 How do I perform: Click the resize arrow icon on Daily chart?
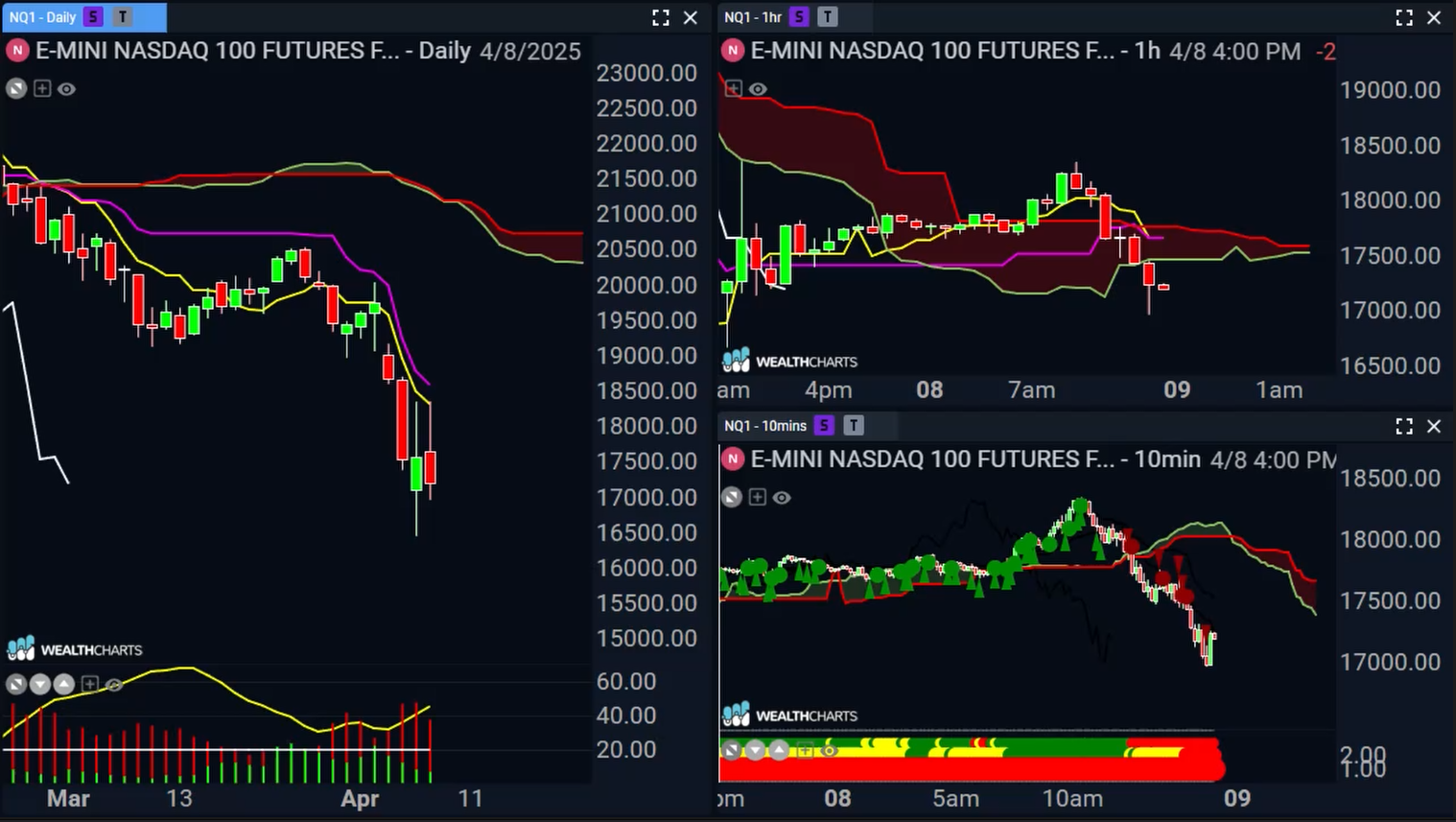point(16,89)
